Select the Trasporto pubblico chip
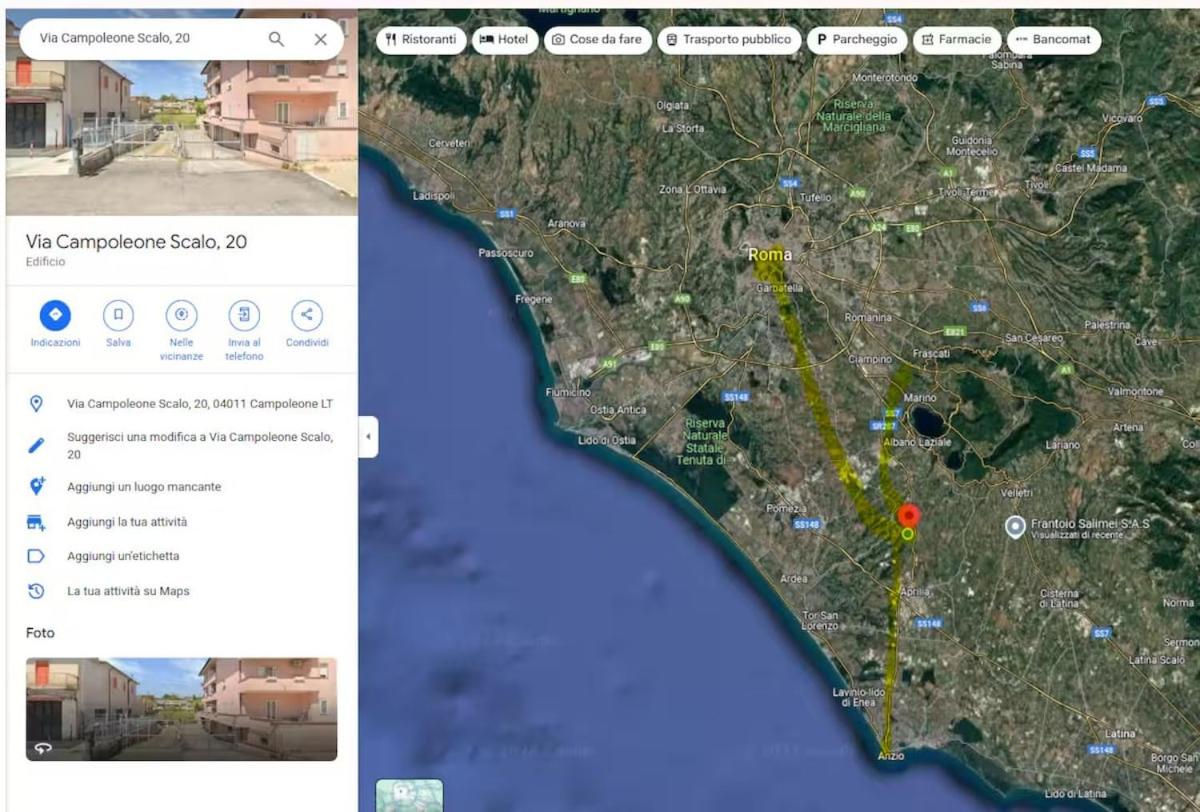 728,40
